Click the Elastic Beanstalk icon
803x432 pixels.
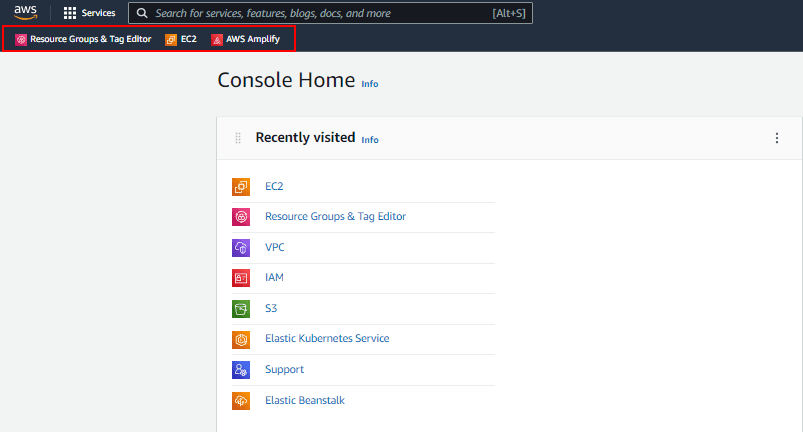(241, 401)
